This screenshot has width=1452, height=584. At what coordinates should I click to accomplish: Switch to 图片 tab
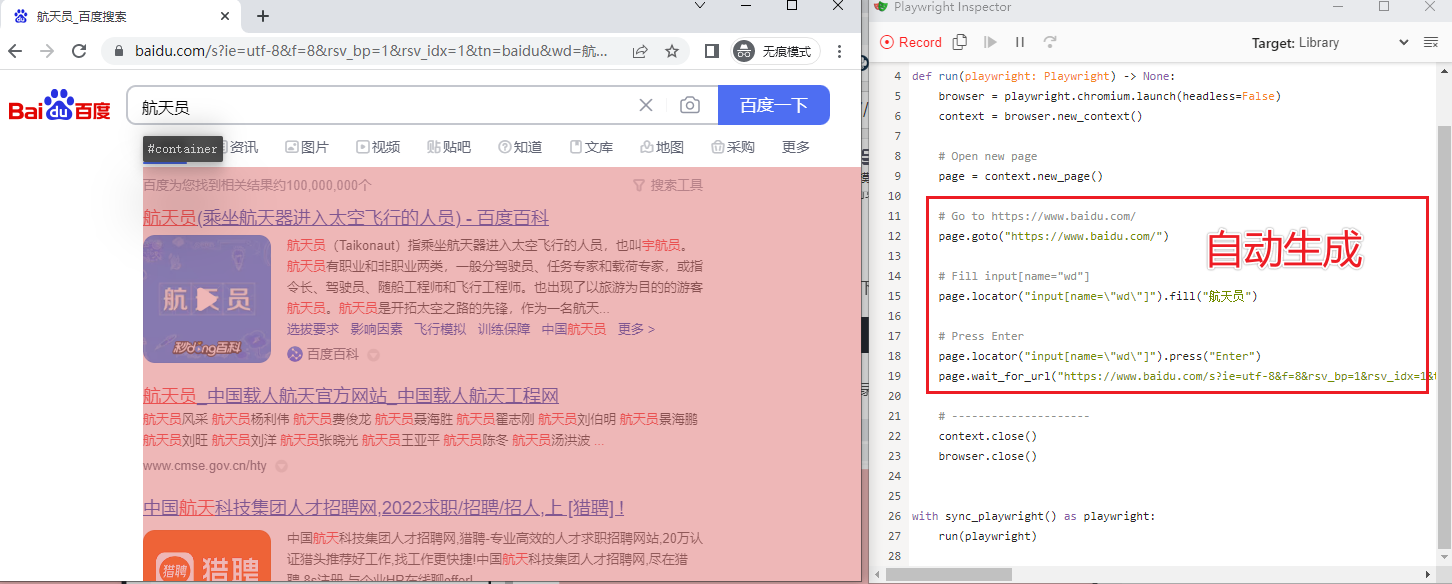[307, 147]
